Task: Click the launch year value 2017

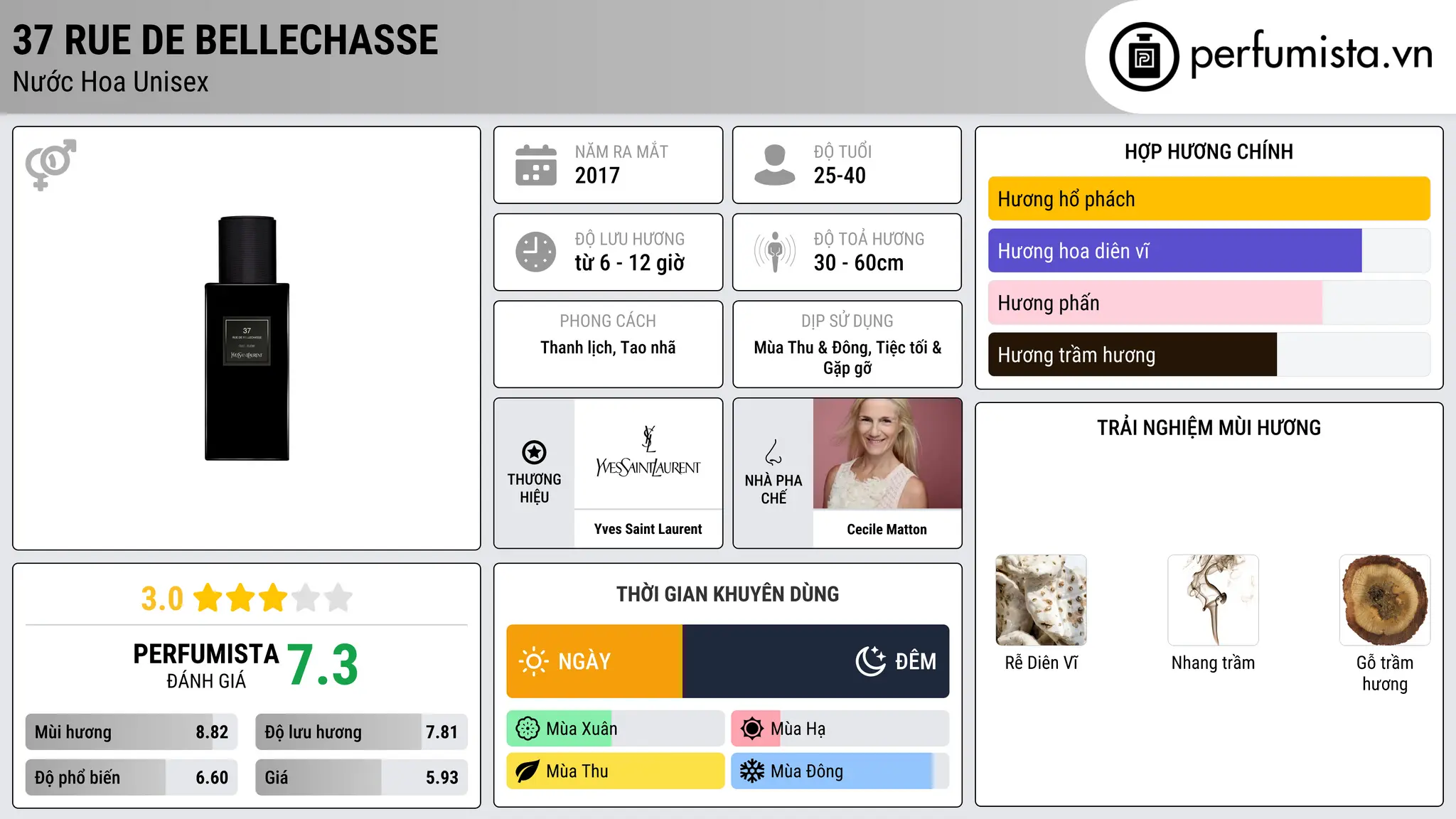Action: point(597,176)
